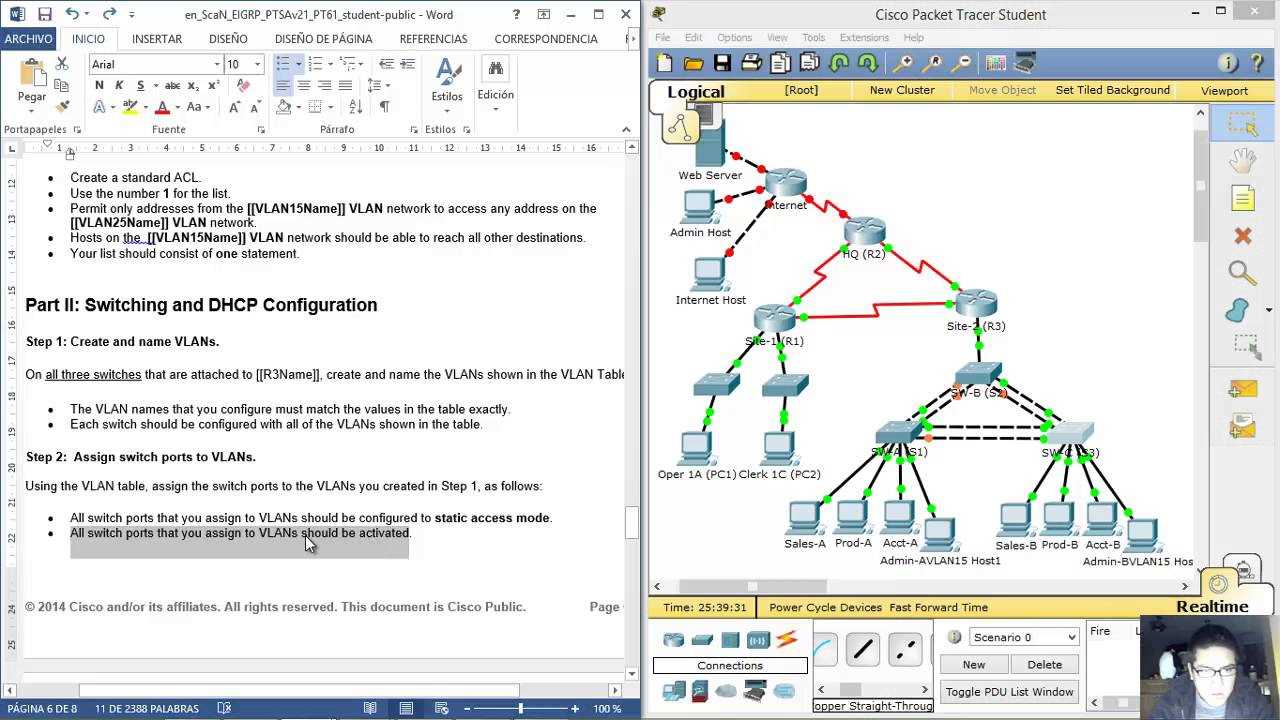Toggle italic (K) formatting in Word

point(119,85)
